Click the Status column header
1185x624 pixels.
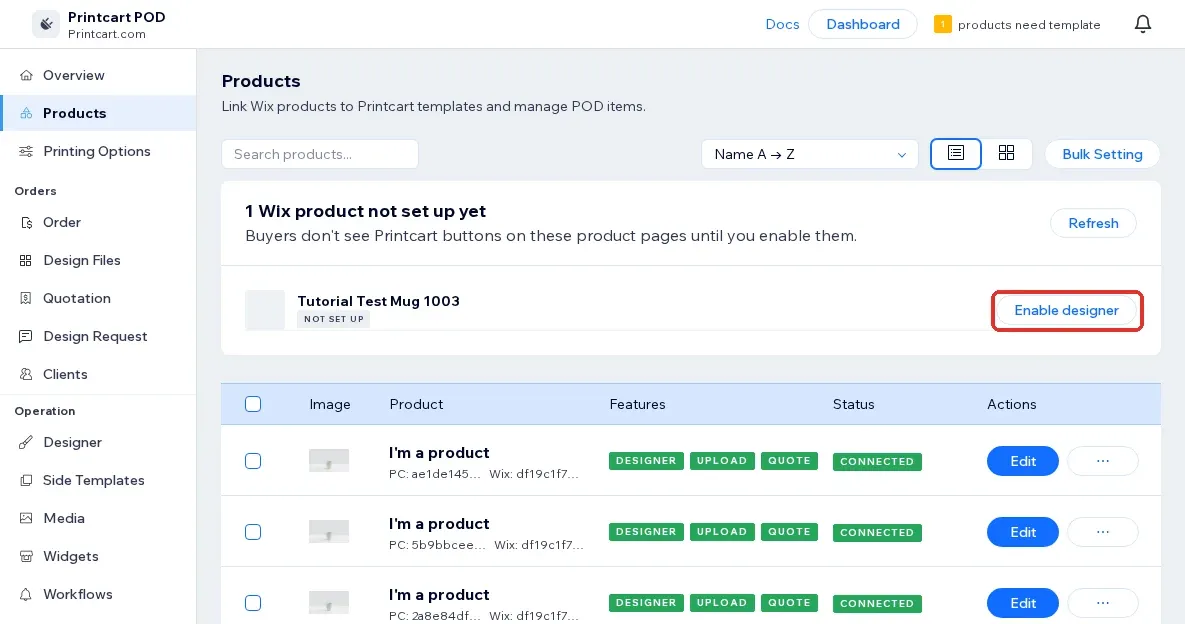[x=853, y=404]
